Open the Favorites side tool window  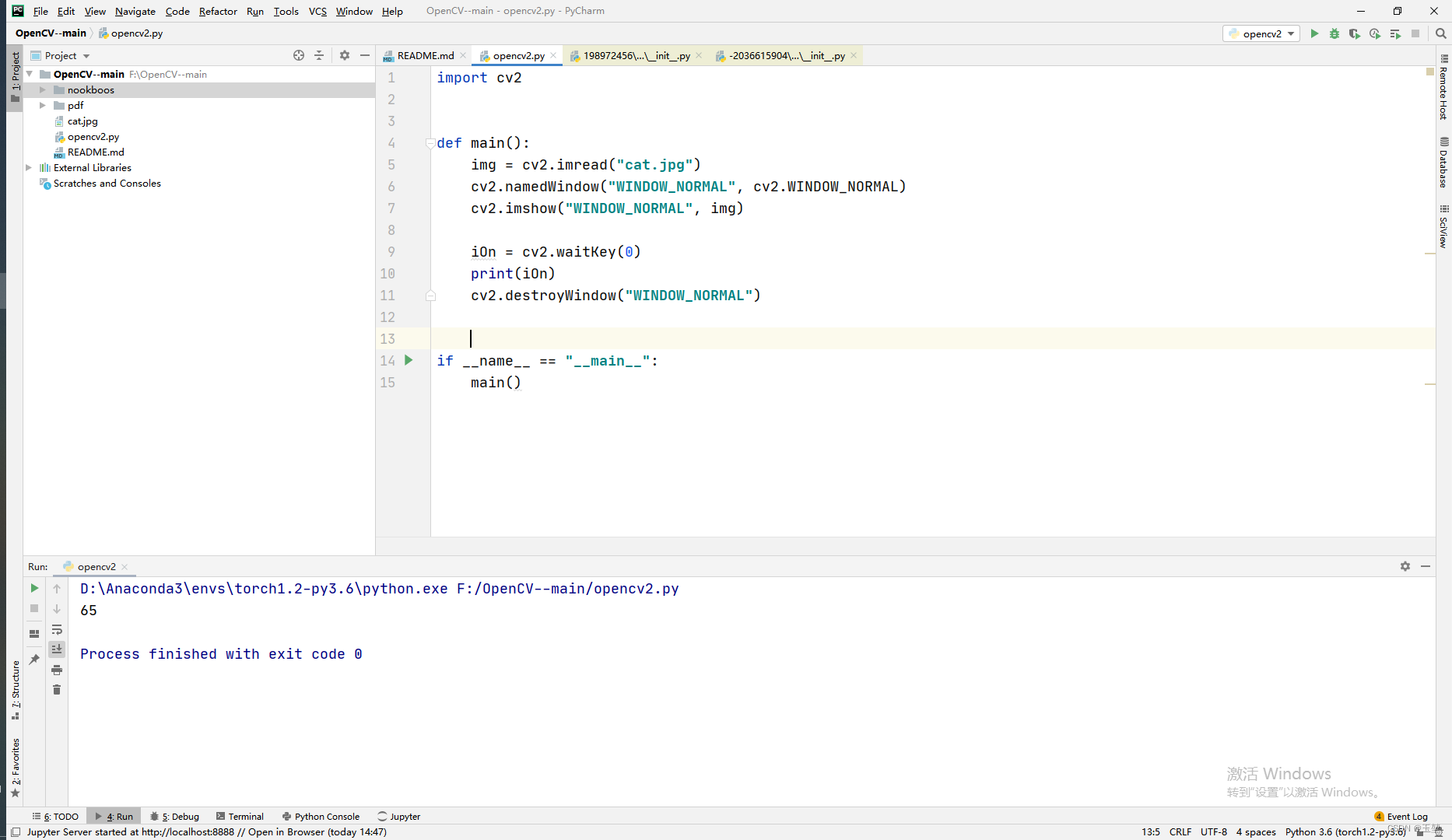(x=15, y=768)
